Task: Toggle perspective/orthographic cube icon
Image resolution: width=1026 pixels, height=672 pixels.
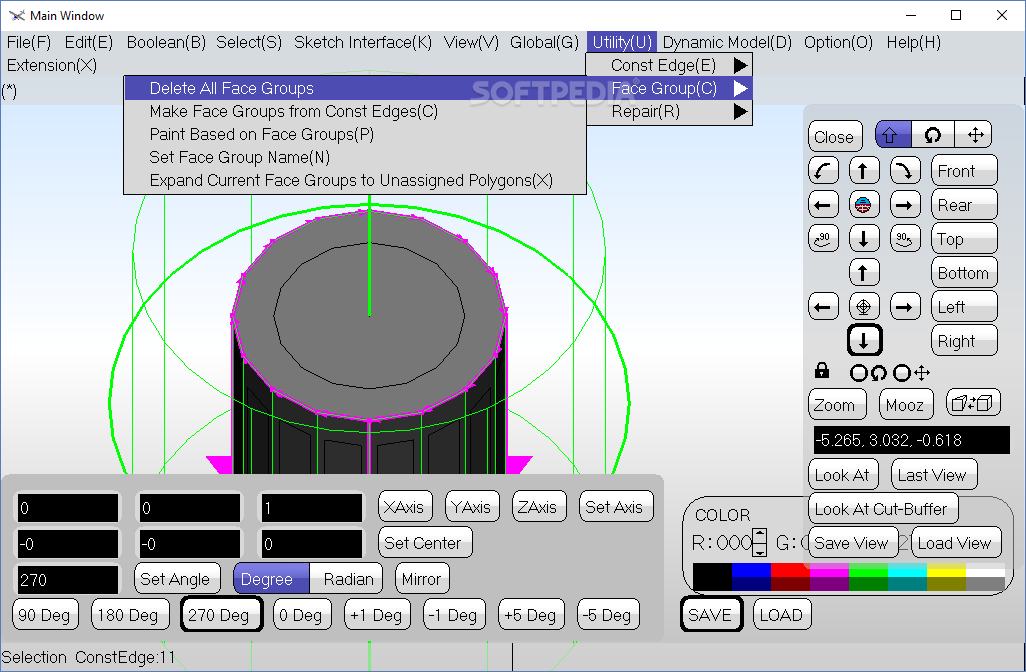Action: tap(973, 403)
